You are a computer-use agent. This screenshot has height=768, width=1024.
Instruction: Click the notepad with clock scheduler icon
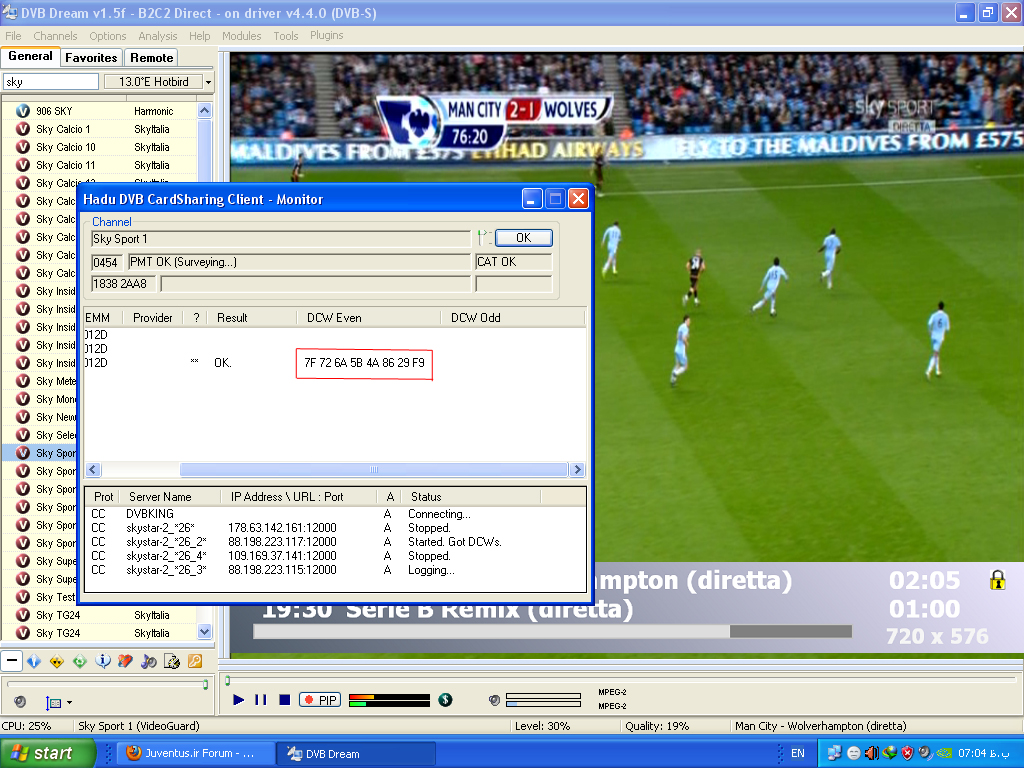point(172,662)
